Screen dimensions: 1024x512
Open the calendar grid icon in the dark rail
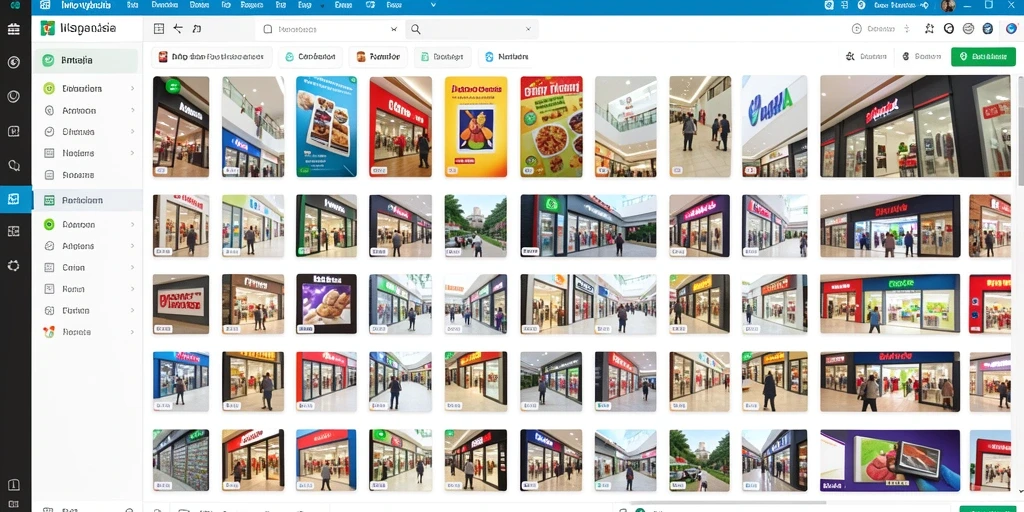click(x=14, y=29)
